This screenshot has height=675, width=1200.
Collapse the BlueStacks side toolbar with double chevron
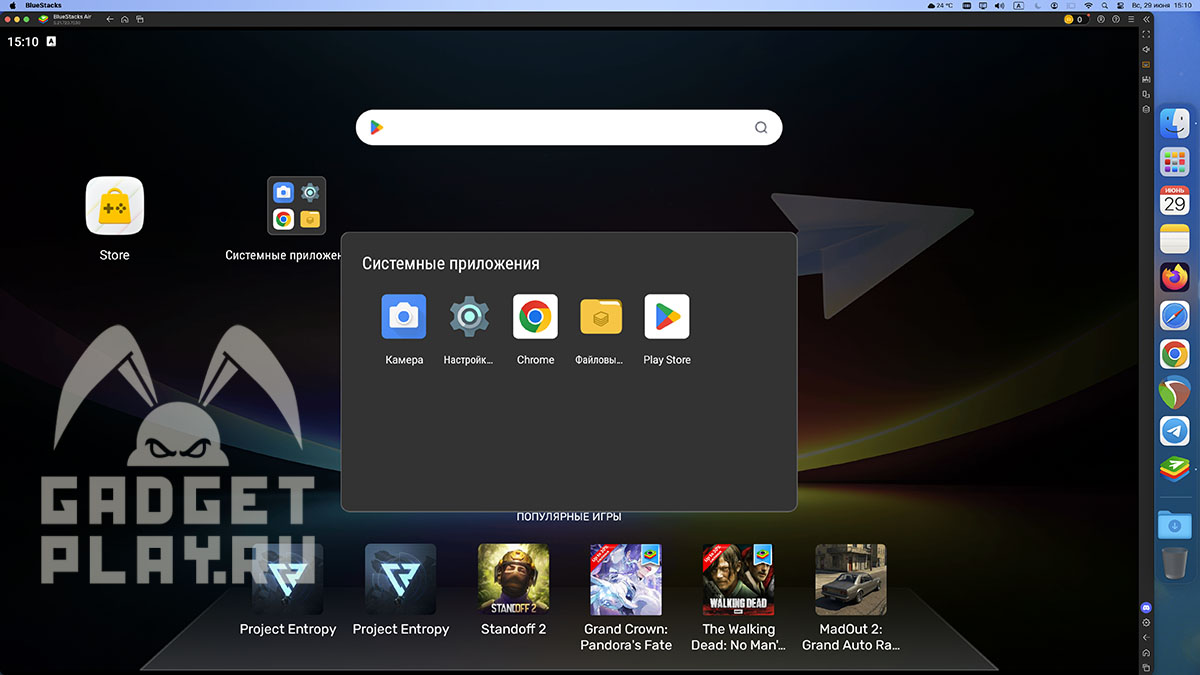[x=1146, y=19]
